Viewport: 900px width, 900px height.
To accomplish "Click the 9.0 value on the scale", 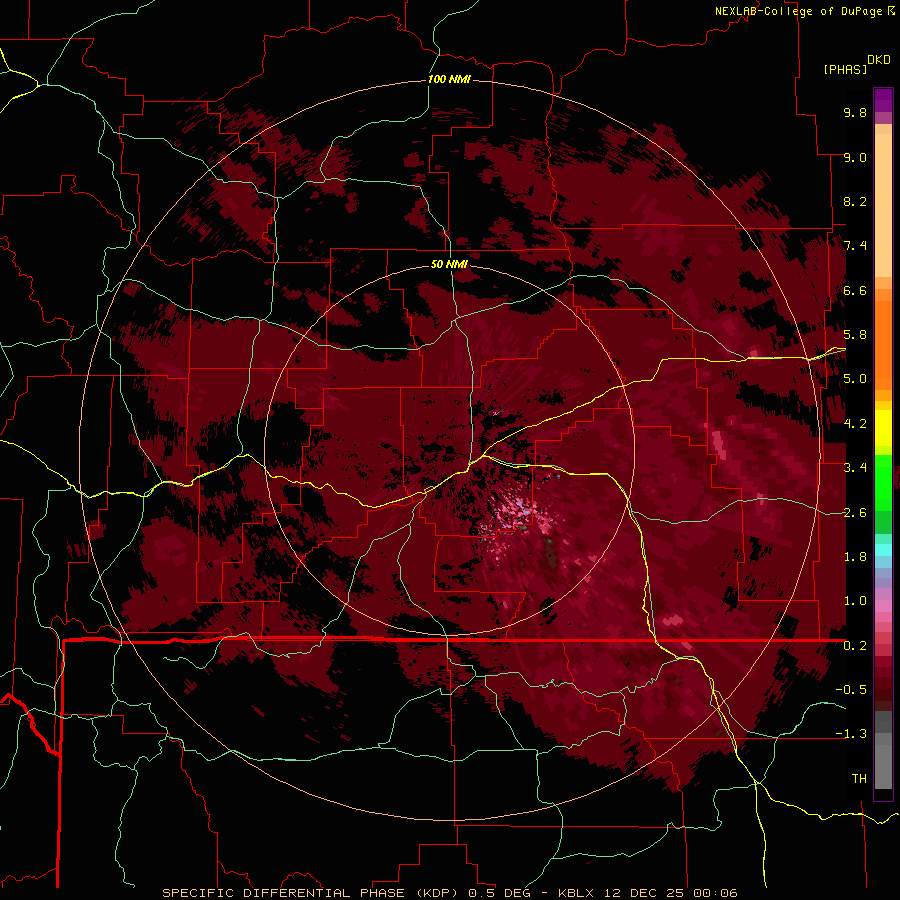I will click(x=855, y=157).
